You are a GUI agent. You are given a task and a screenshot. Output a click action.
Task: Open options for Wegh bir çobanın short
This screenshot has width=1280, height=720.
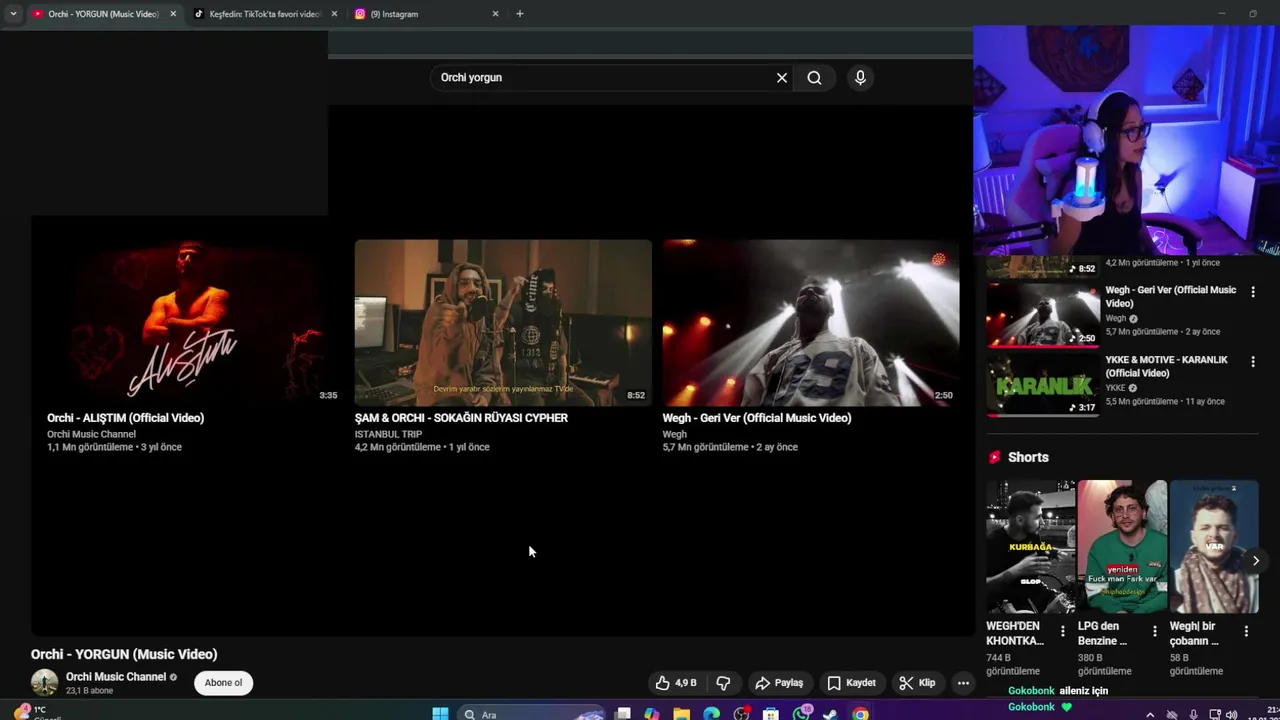1246,632
